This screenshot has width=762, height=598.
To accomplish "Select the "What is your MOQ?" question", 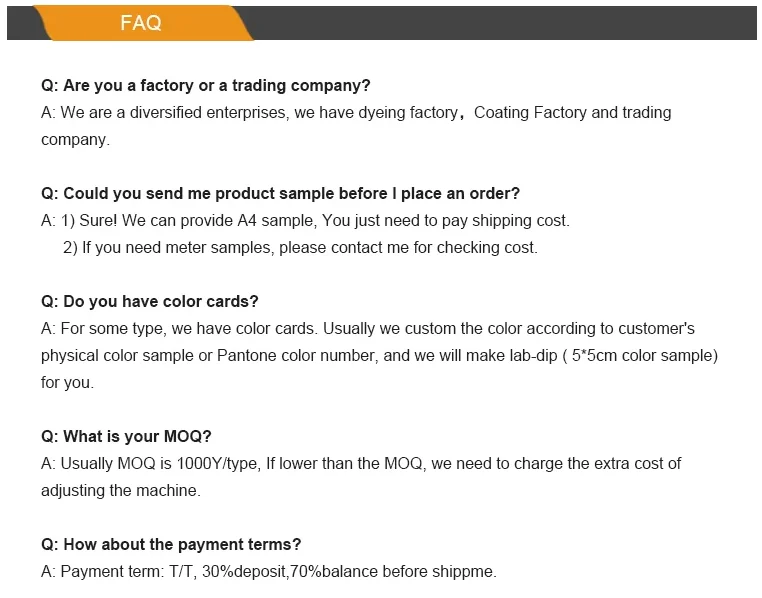I will (126, 437).
